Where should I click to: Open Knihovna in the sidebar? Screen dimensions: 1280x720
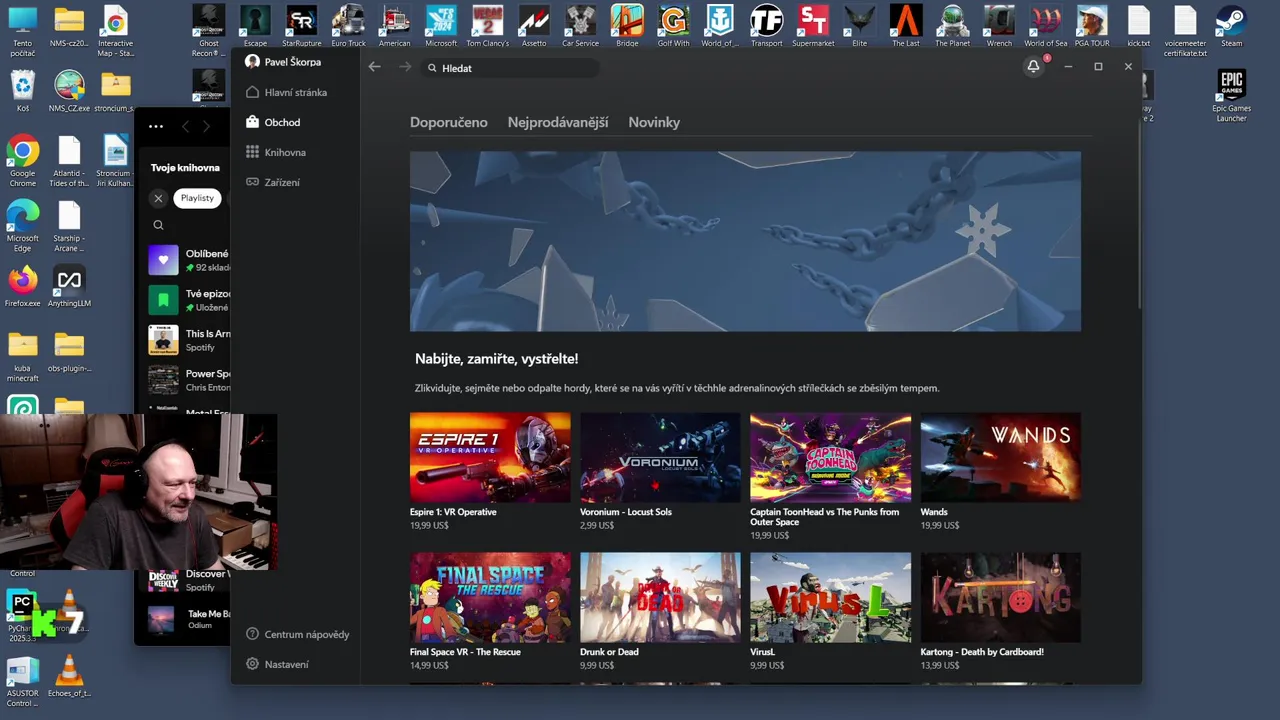click(x=276, y=152)
